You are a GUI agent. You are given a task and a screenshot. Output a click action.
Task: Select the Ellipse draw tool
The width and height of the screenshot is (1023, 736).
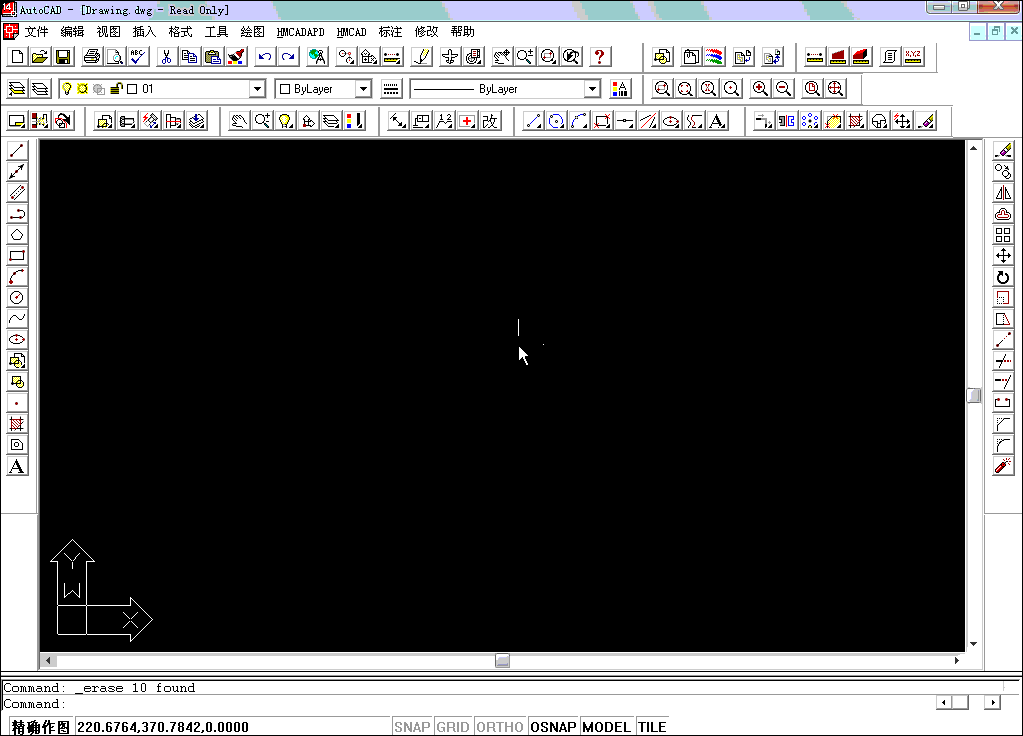click(x=17, y=339)
